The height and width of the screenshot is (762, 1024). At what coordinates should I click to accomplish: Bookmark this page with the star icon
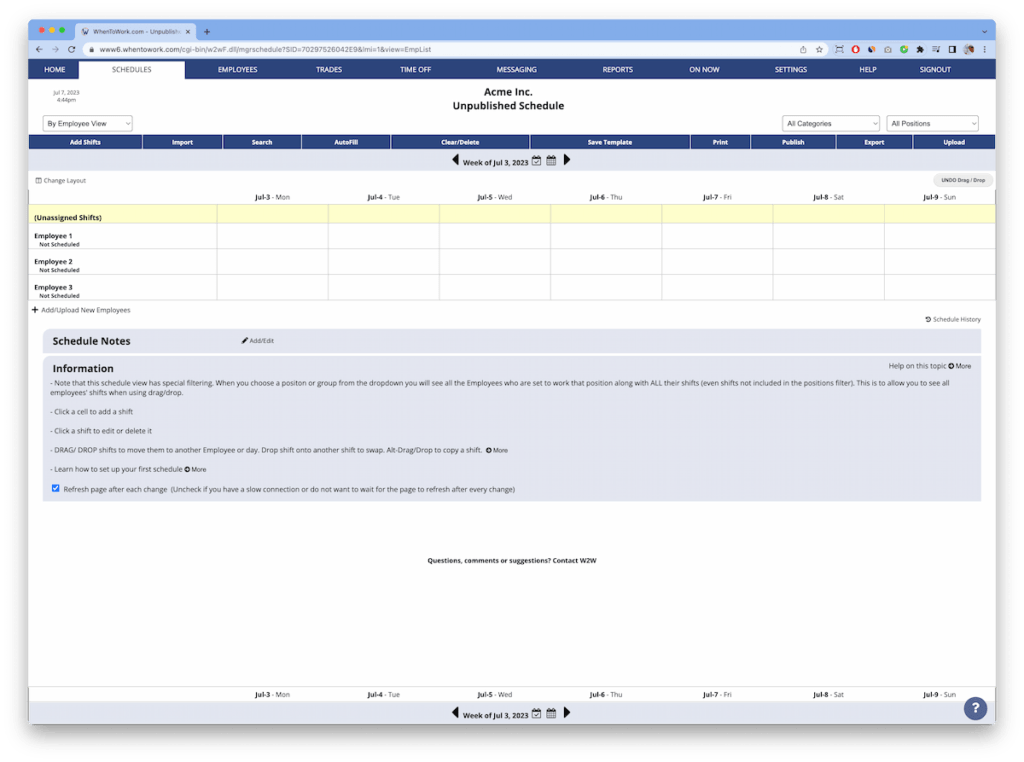click(x=819, y=49)
